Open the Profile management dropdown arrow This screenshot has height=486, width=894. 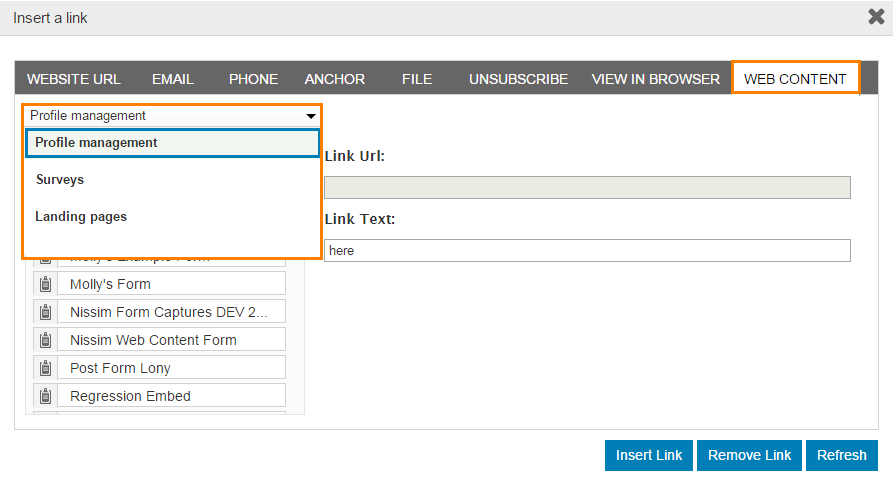coord(311,116)
